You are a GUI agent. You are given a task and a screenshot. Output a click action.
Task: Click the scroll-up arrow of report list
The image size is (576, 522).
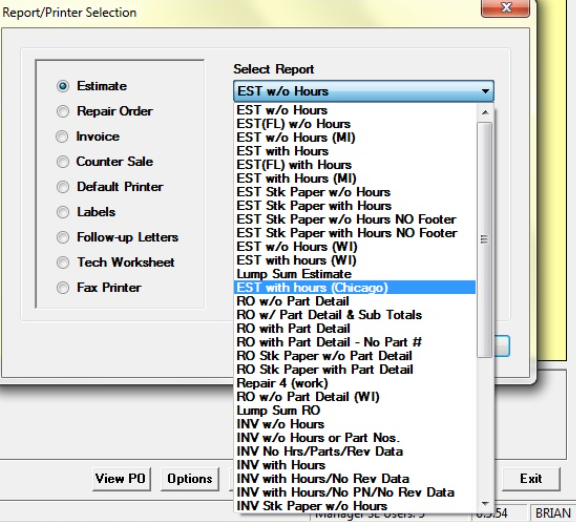pyautogui.click(x=485, y=112)
